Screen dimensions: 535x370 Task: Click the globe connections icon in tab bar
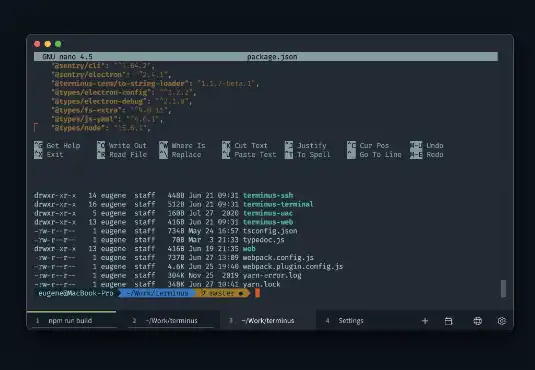point(478,321)
